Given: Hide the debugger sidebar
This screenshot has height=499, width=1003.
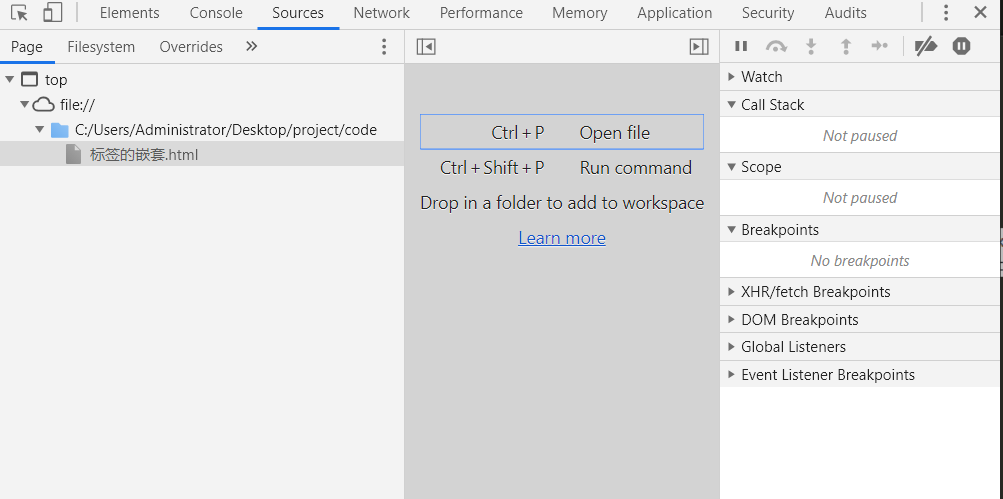Looking at the screenshot, I should tap(699, 47).
